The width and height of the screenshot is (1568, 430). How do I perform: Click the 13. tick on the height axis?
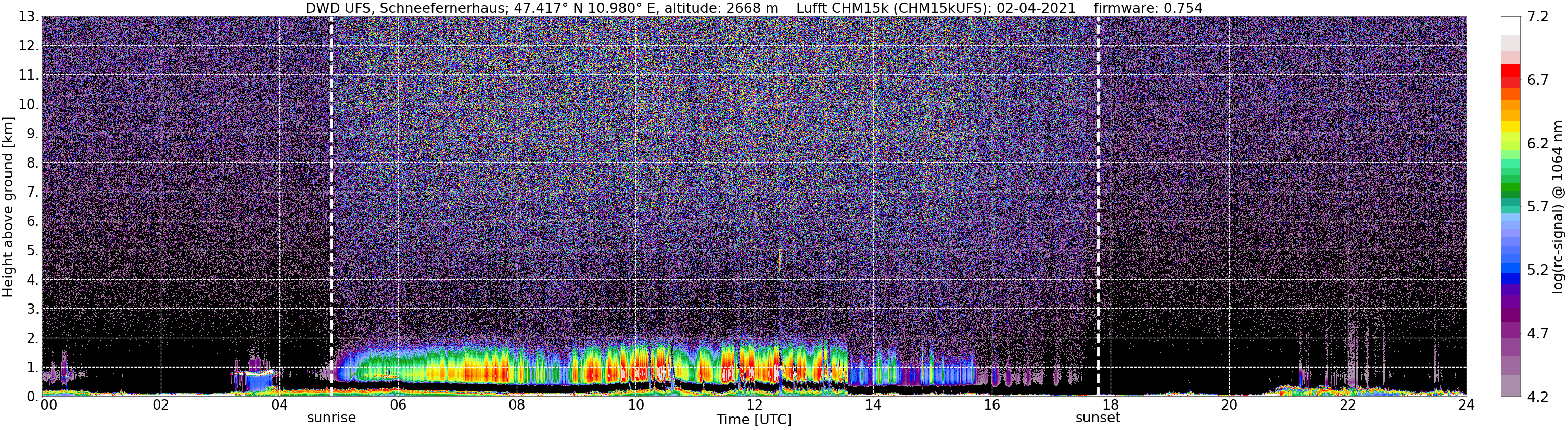click(x=28, y=17)
